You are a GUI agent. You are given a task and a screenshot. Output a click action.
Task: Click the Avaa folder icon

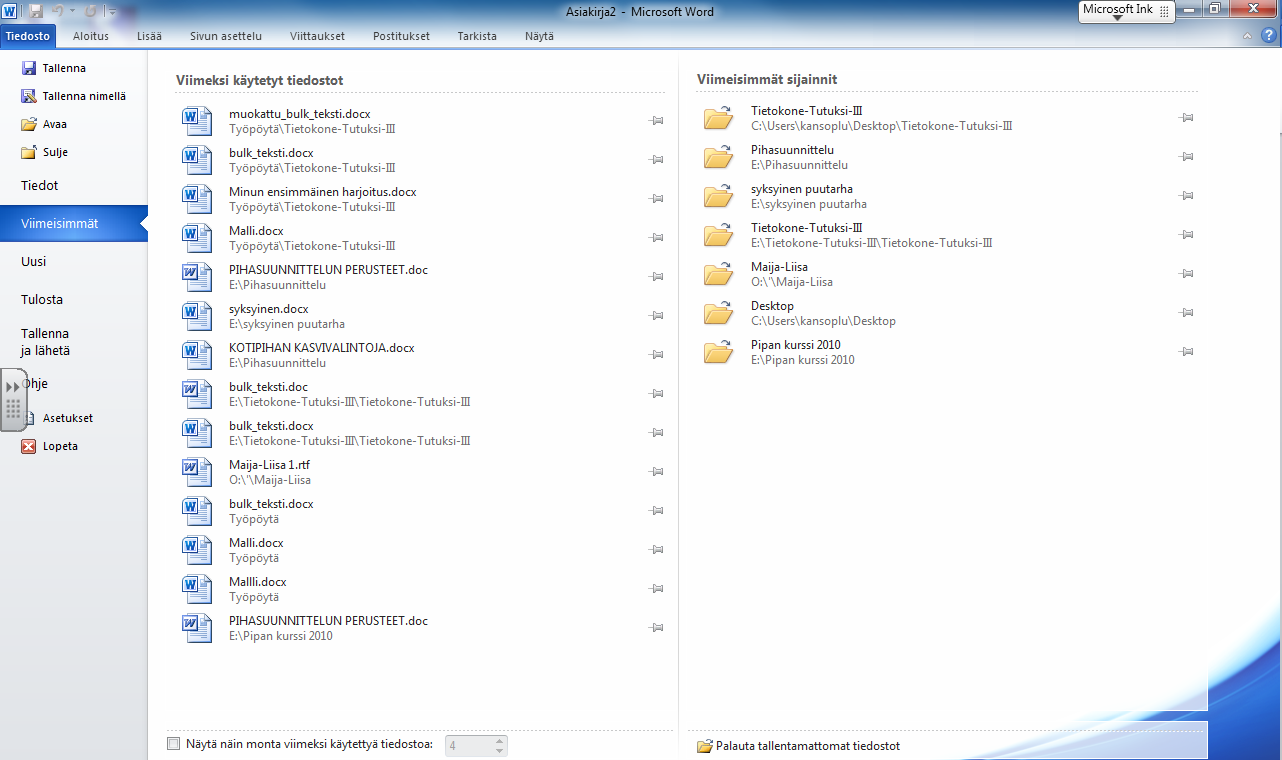(x=29, y=124)
